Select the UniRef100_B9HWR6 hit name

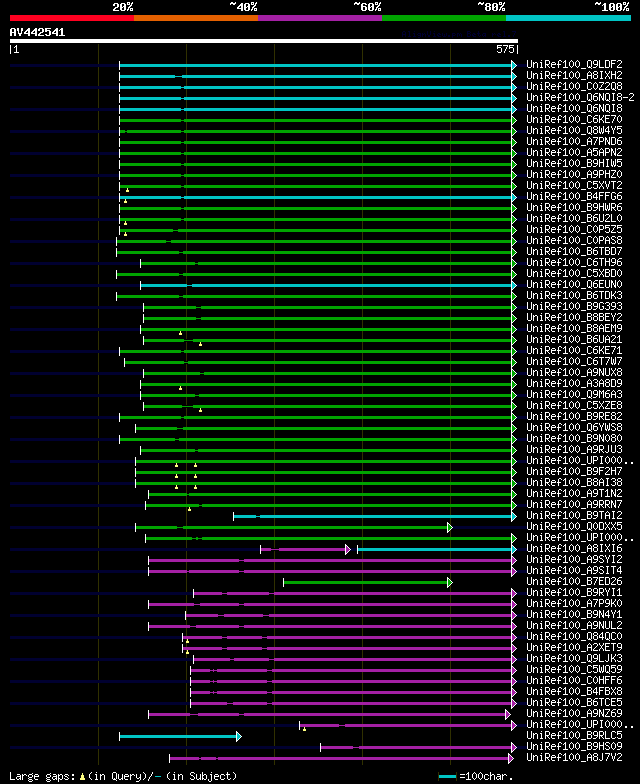(574, 208)
